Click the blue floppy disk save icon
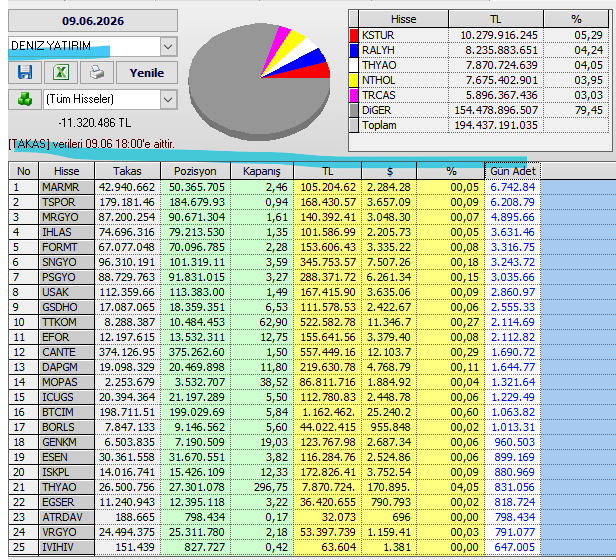Viewport: 616px width, 560px height. pos(25,73)
